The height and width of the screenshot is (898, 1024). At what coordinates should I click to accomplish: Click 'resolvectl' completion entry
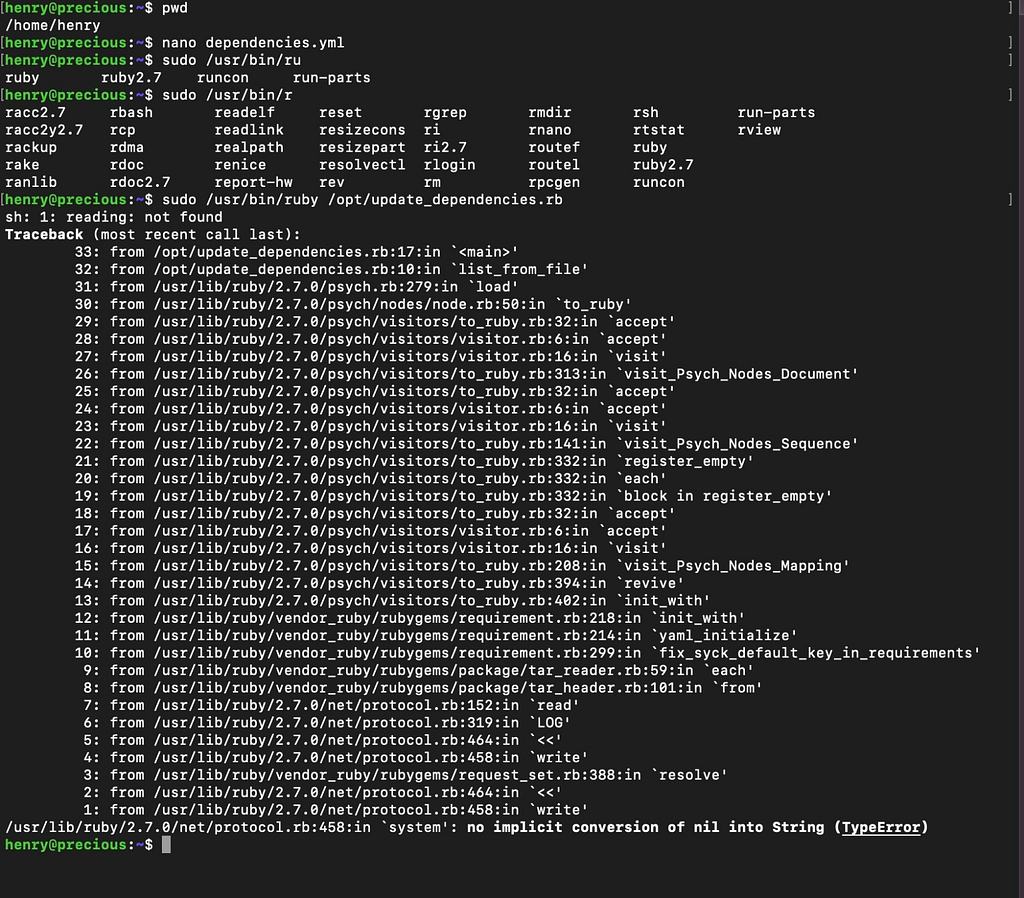click(x=362, y=165)
